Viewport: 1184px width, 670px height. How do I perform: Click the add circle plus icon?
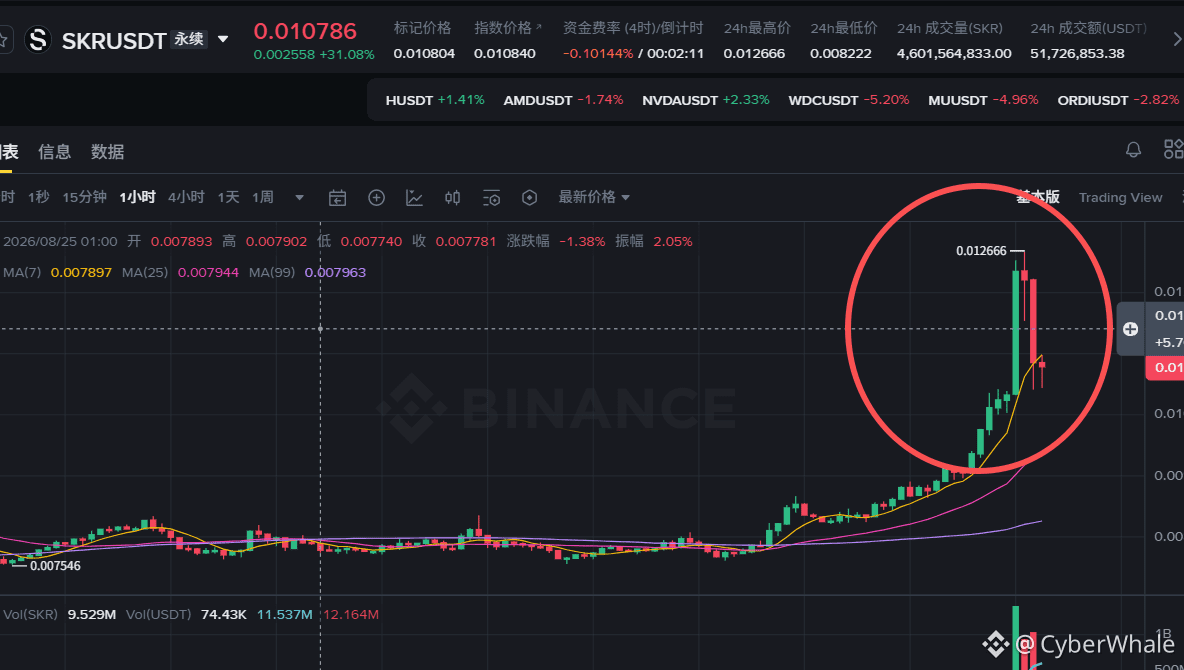pos(376,198)
